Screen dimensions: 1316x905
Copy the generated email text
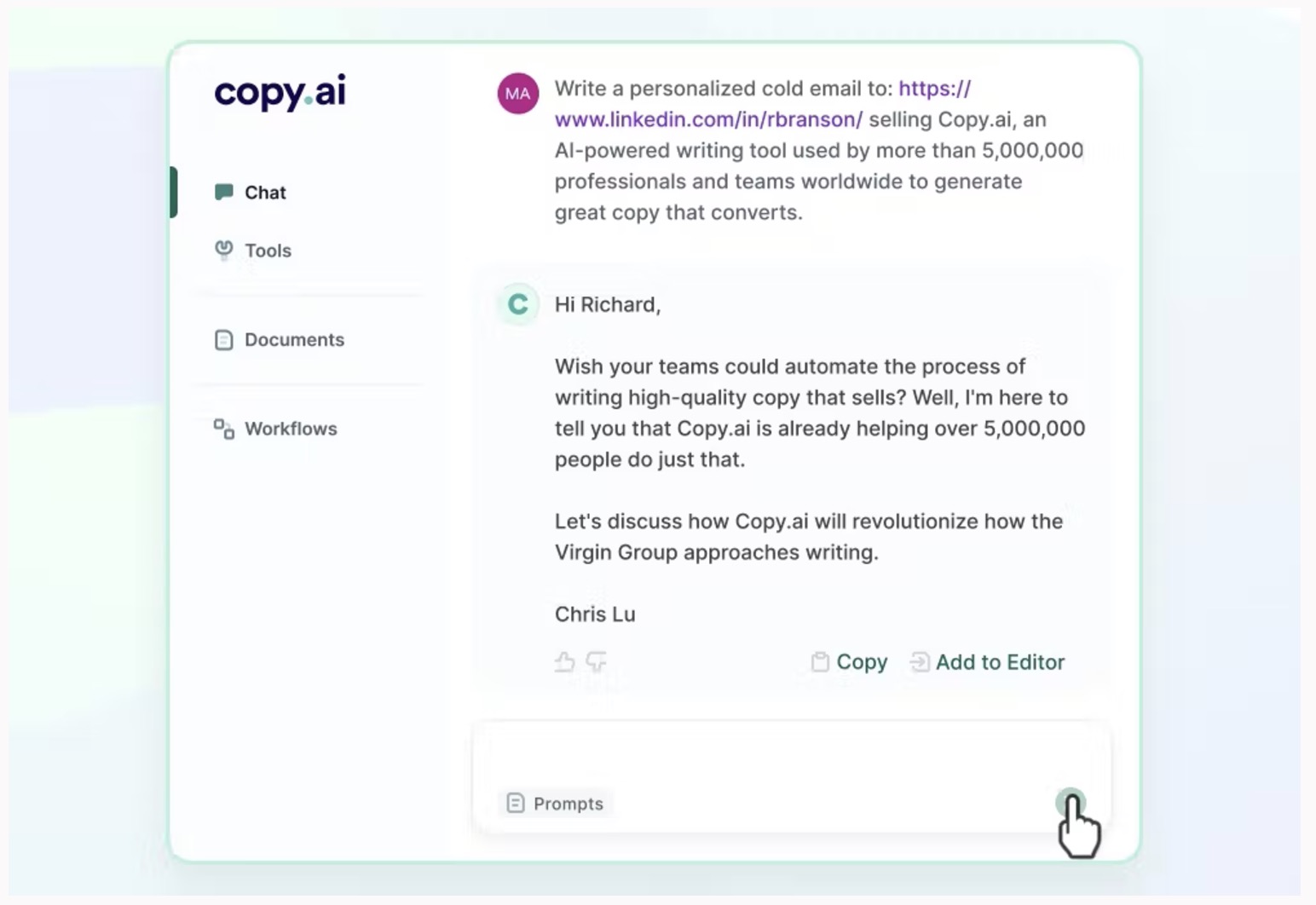pyautogui.click(x=849, y=662)
